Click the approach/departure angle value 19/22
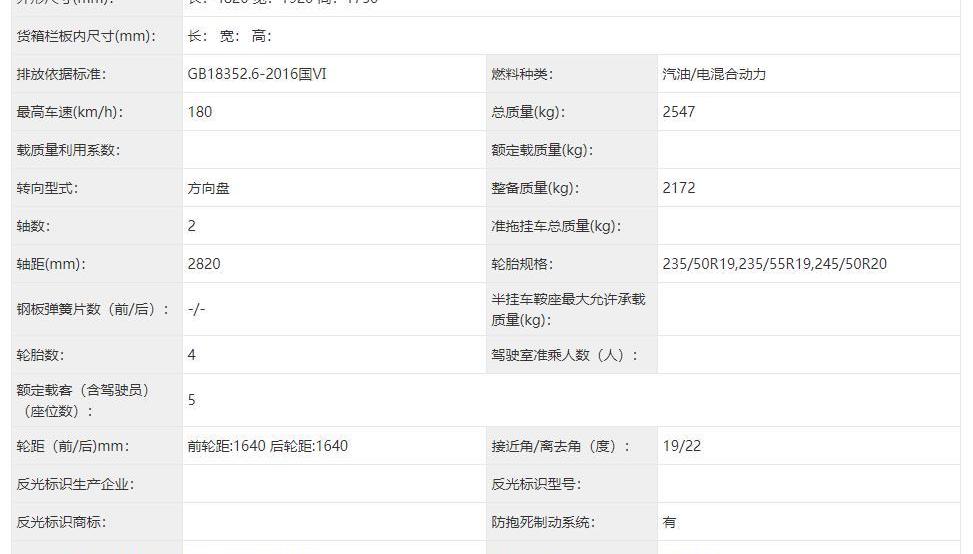The image size is (973, 554). pos(681,446)
